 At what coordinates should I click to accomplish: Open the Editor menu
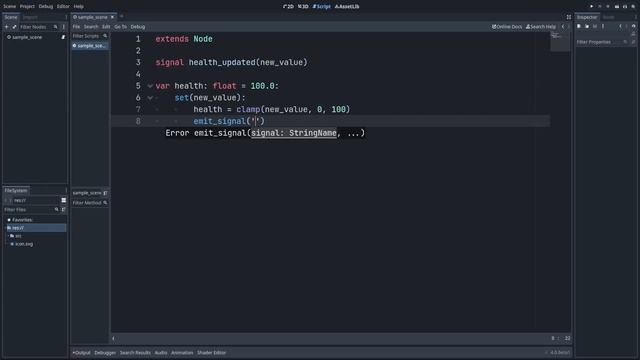[63, 7]
